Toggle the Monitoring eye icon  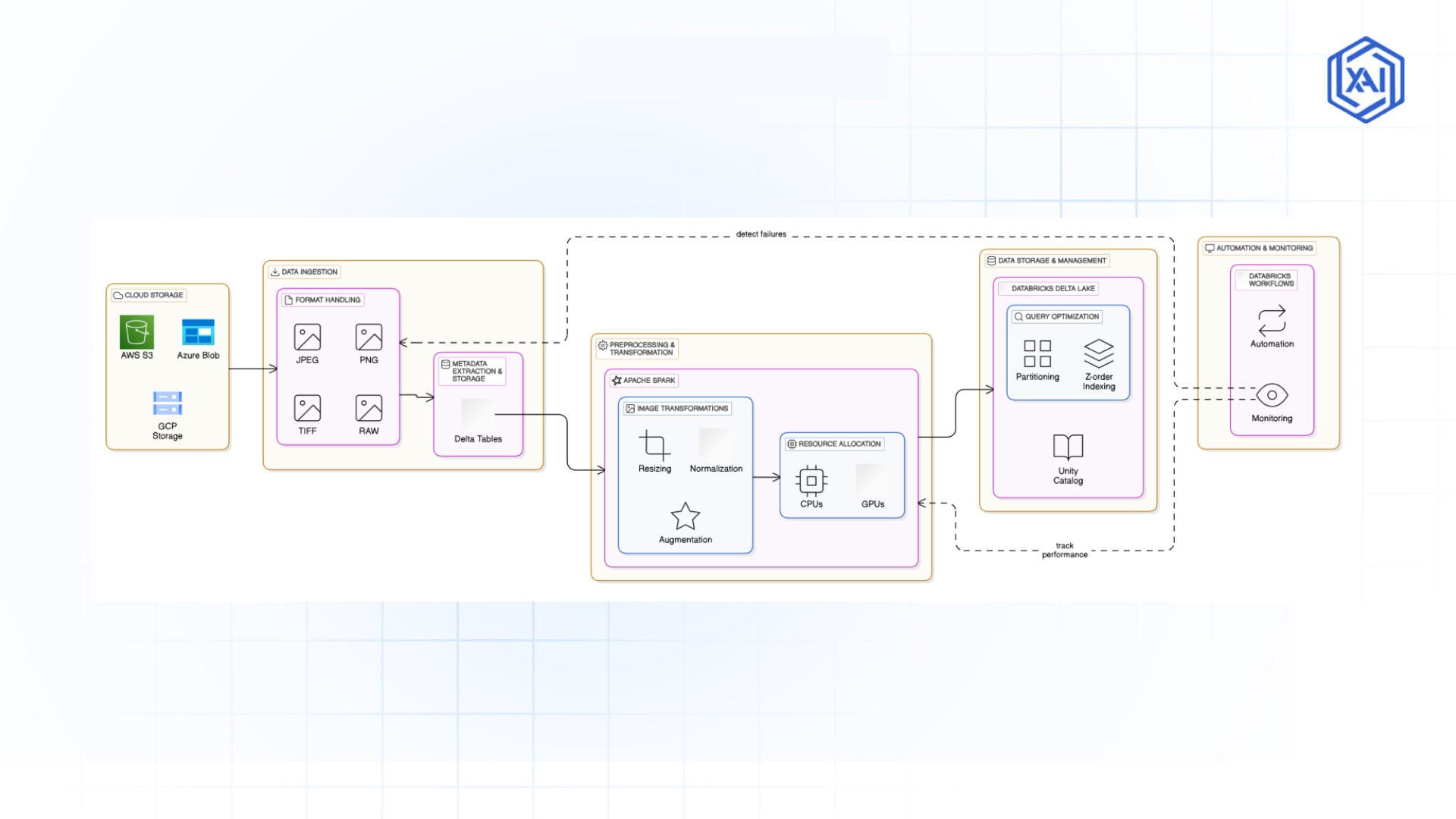1272,395
